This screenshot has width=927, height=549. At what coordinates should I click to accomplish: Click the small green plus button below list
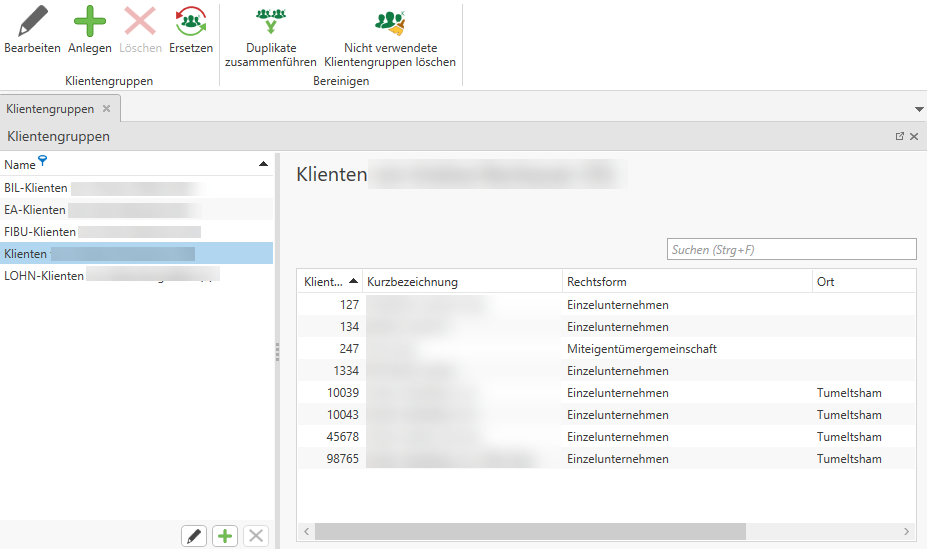(x=225, y=536)
